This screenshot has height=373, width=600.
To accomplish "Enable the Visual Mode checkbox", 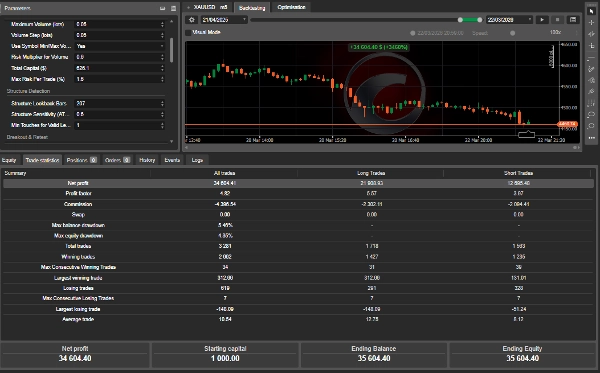I will 188,33.
